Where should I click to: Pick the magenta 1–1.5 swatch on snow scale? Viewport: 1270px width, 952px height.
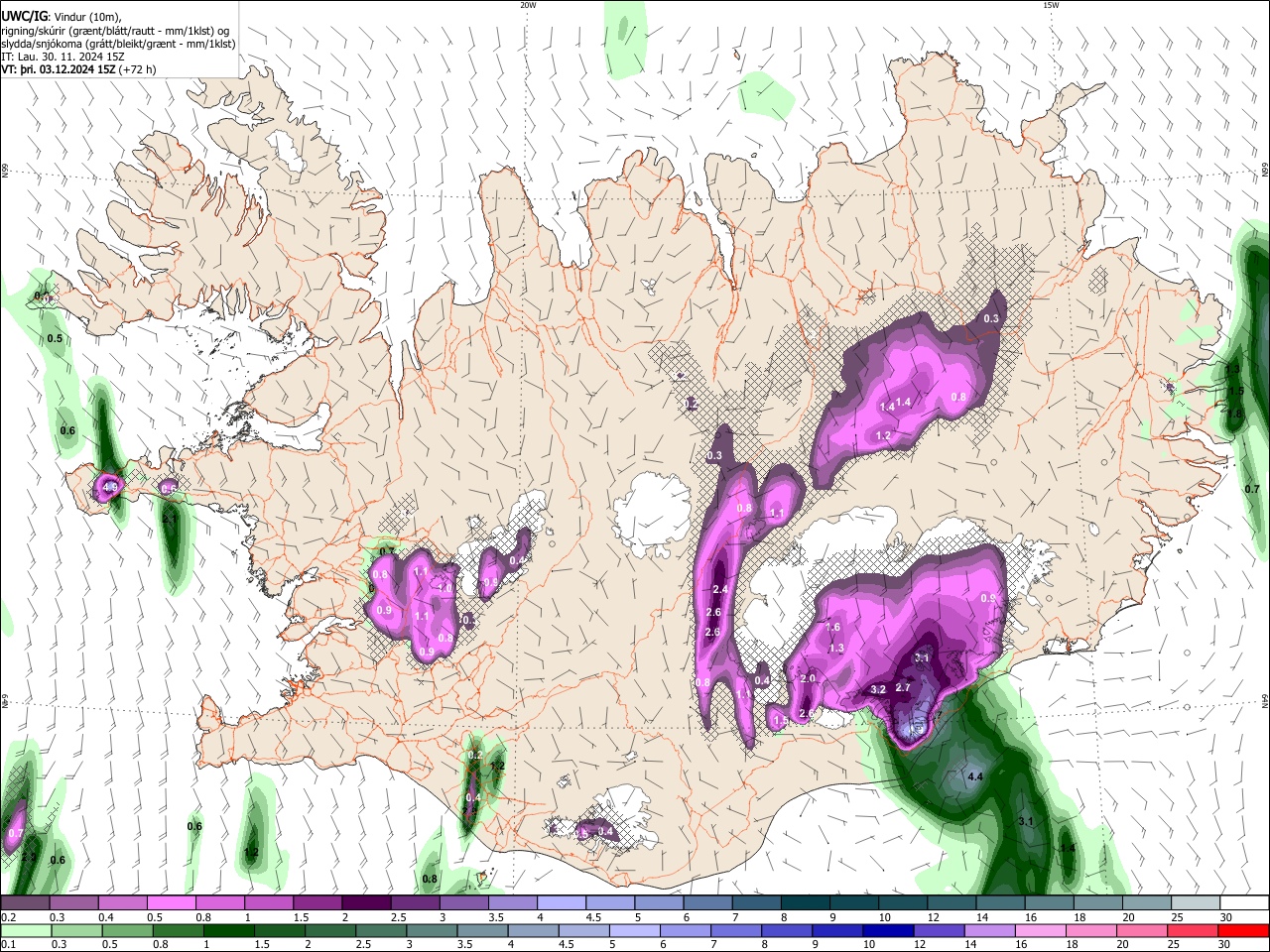coord(269,903)
